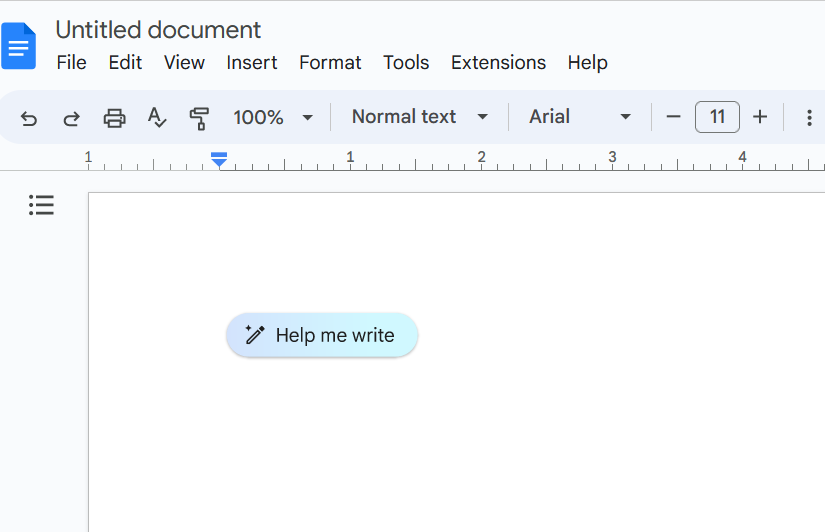Image resolution: width=825 pixels, height=532 pixels.
Task: Open the Tools menu
Action: click(x=406, y=63)
